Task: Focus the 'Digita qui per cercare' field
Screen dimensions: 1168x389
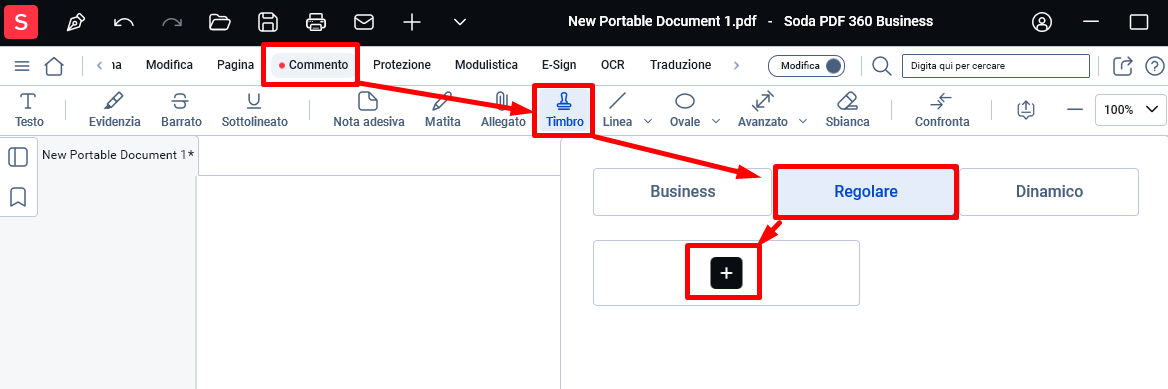Action: coord(995,66)
